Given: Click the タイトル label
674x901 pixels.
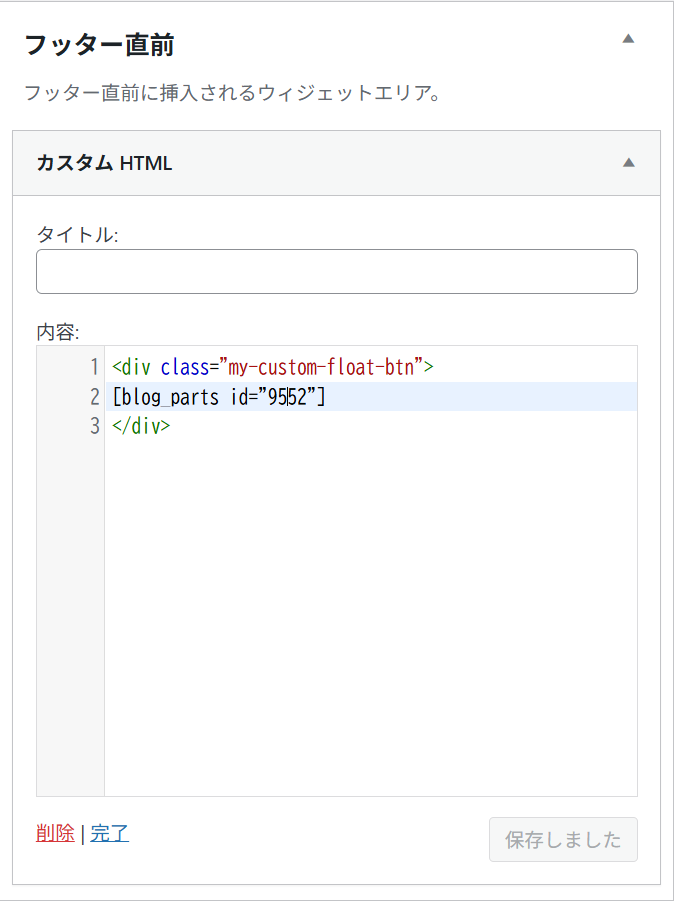Looking at the screenshot, I should tap(77, 234).
